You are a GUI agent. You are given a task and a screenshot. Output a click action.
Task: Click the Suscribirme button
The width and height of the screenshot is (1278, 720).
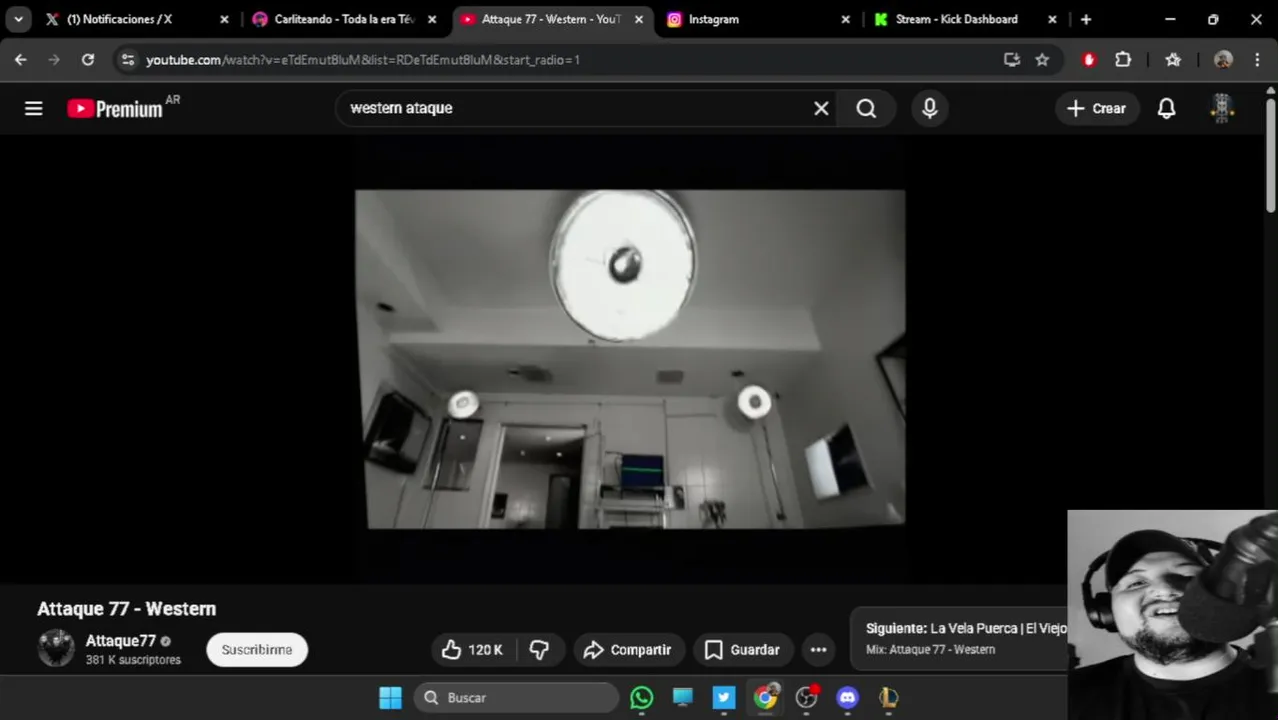(257, 650)
